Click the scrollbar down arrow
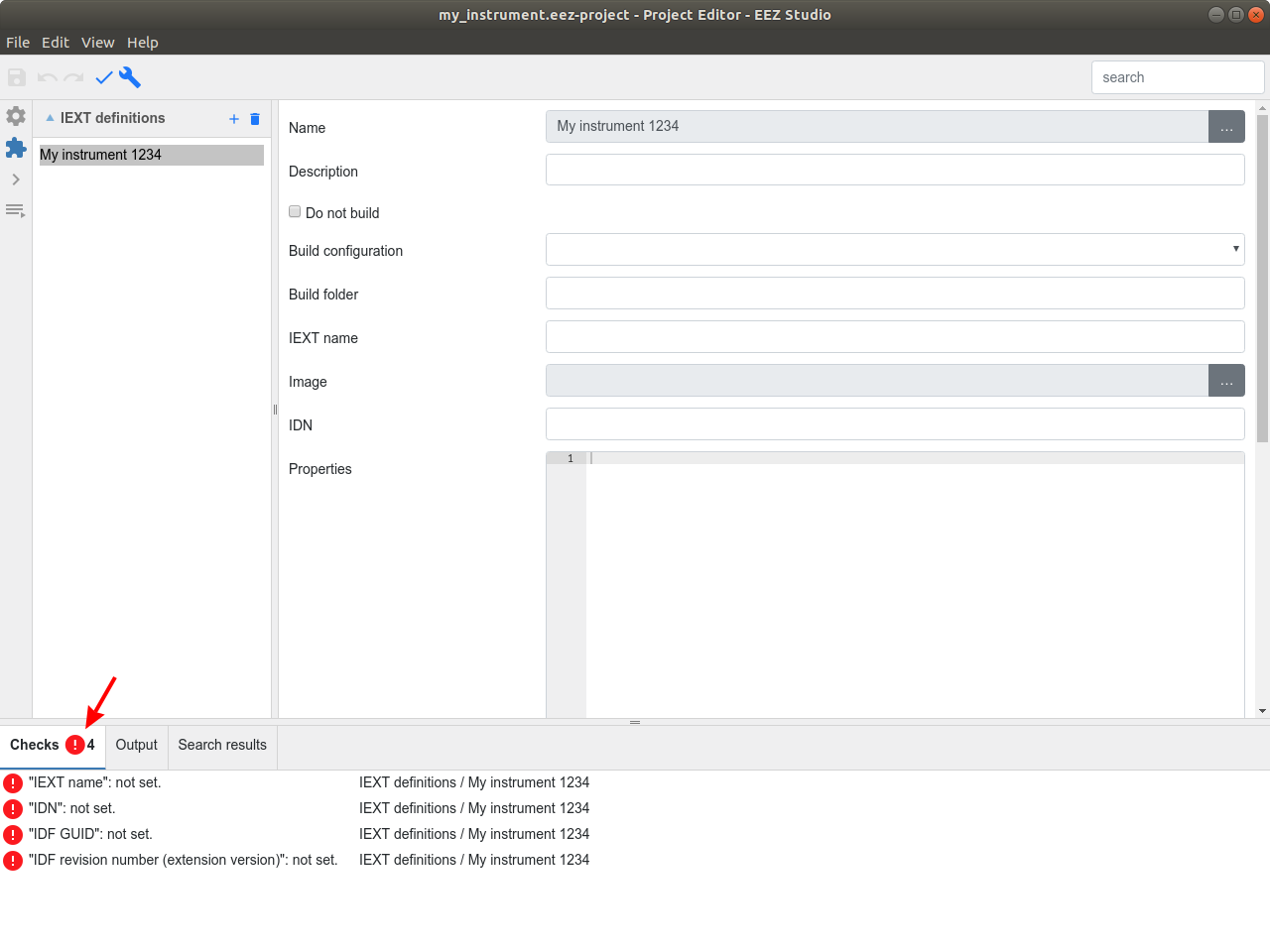The height and width of the screenshot is (952, 1270). [x=1262, y=711]
